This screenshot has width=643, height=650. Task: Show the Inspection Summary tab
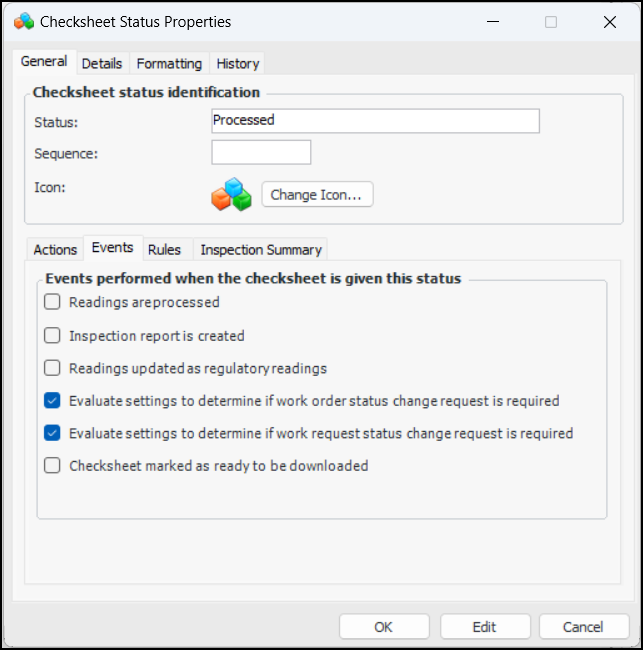point(261,250)
